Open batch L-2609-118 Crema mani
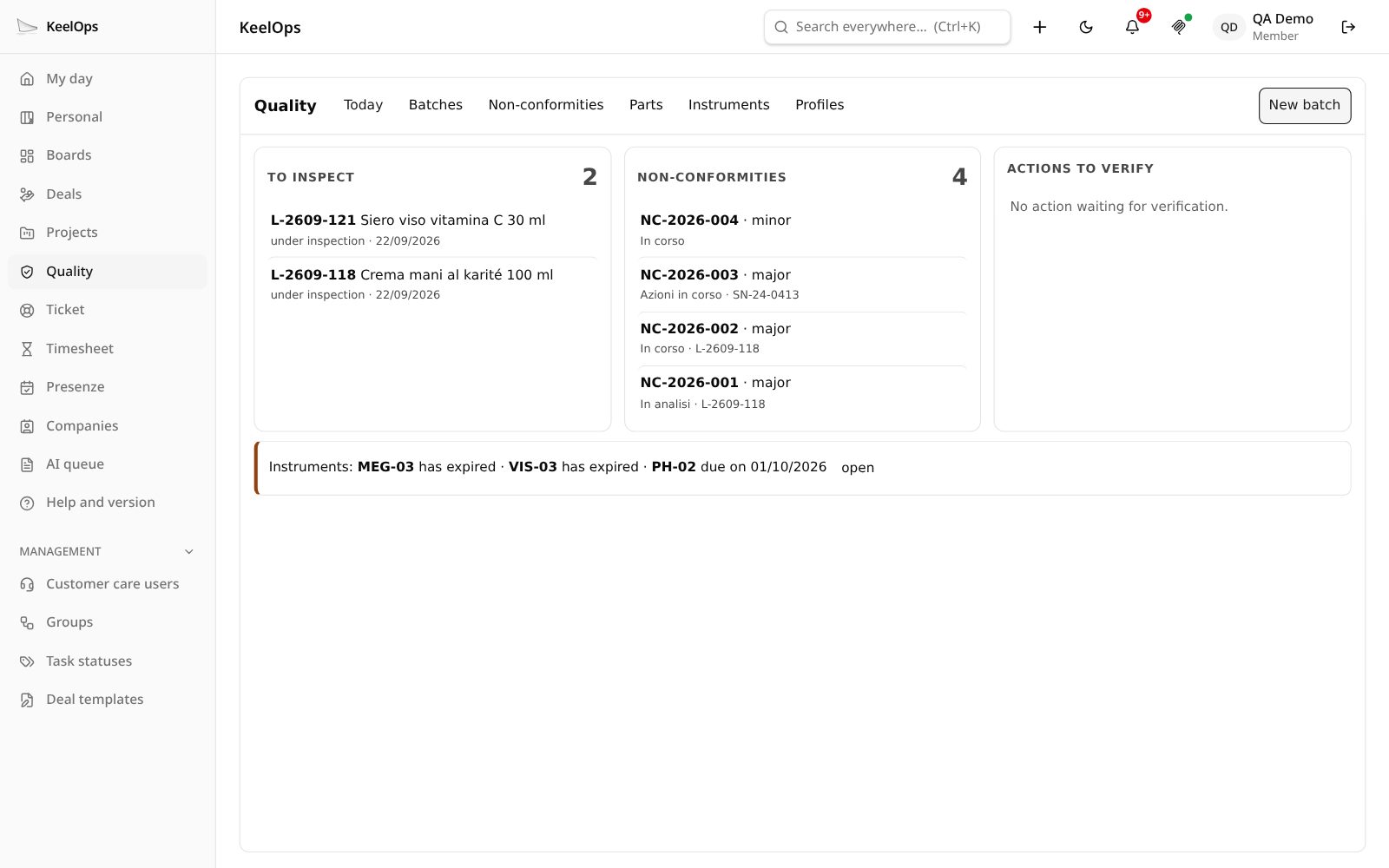Viewport: 1389px width, 868px height. (x=432, y=284)
